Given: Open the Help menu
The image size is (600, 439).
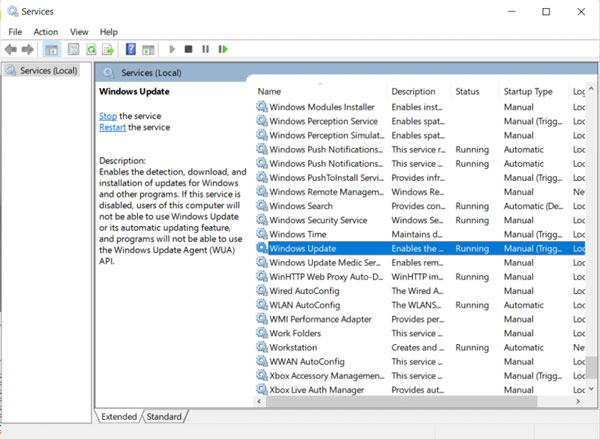Looking at the screenshot, I should click(x=109, y=32).
